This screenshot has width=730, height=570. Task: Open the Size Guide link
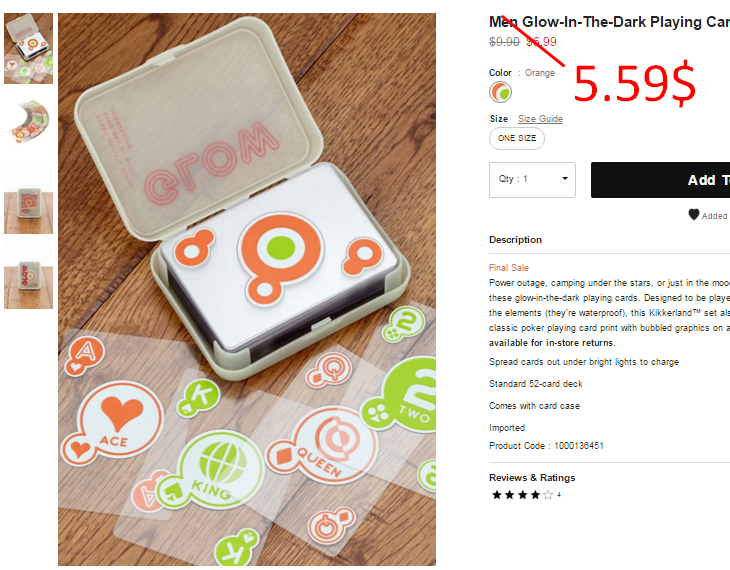tap(540, 119)
